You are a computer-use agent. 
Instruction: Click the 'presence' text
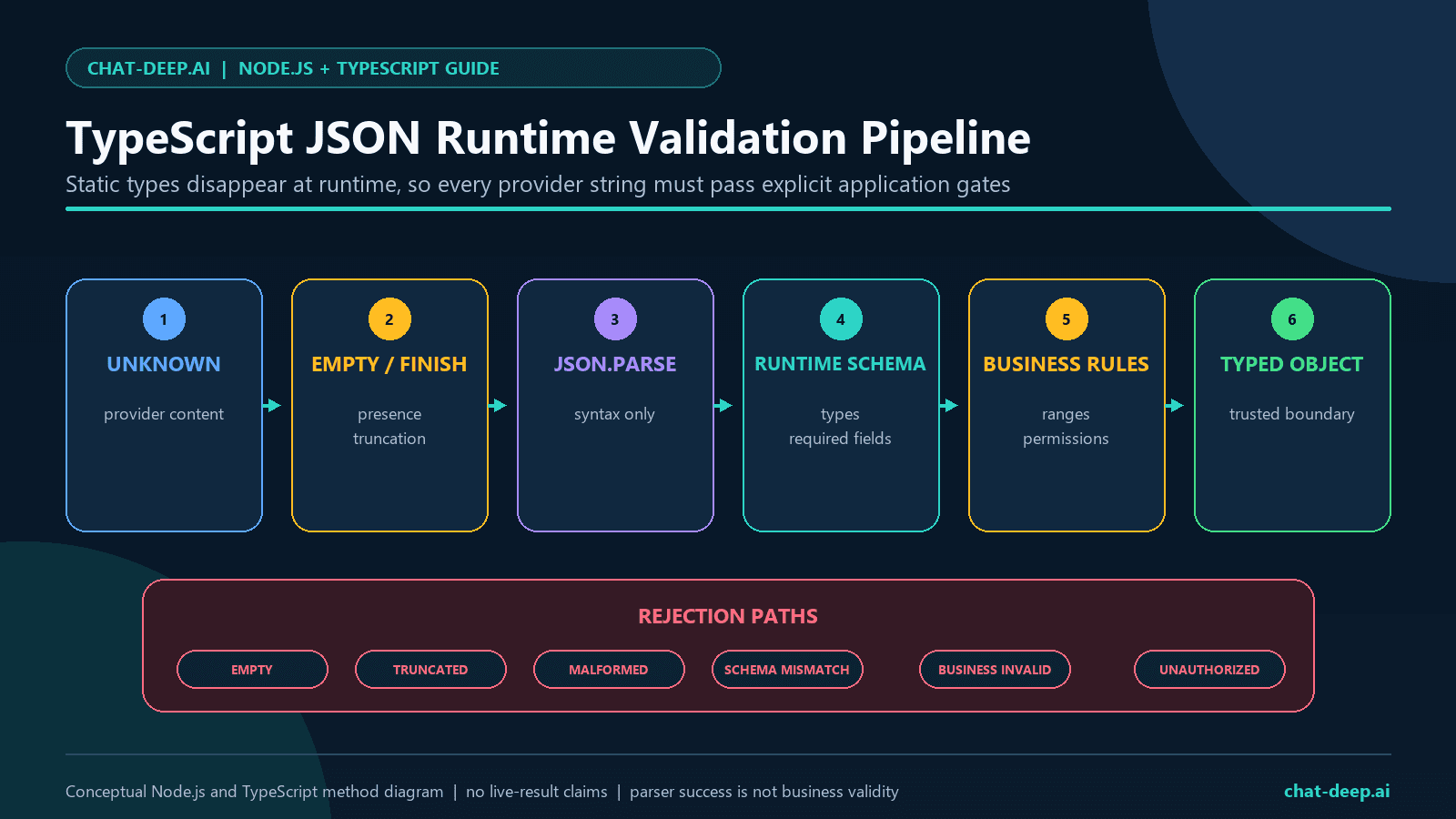pyautogui.click(x=389, y=414)
